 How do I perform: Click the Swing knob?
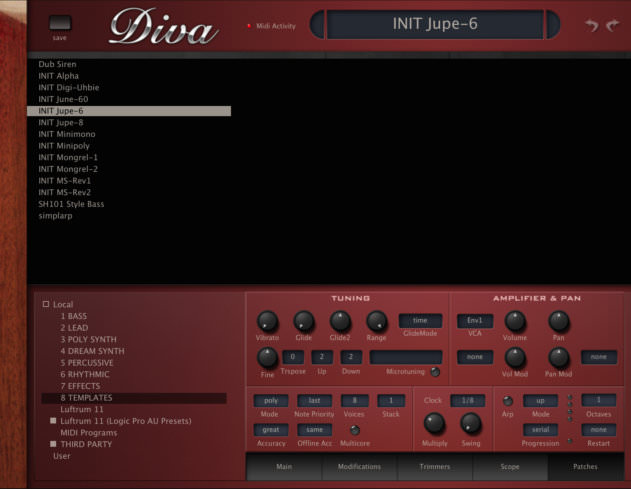coord(471,423)
